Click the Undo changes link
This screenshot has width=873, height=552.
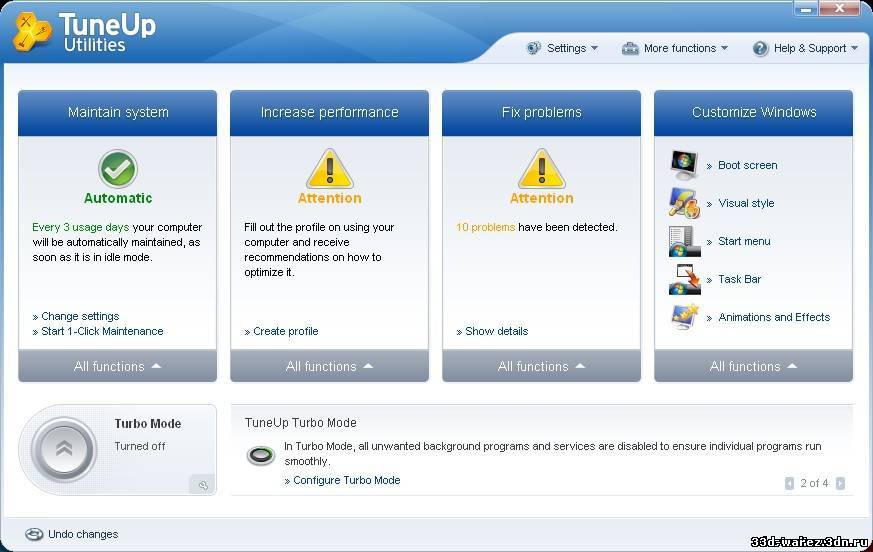coord(83,534)
